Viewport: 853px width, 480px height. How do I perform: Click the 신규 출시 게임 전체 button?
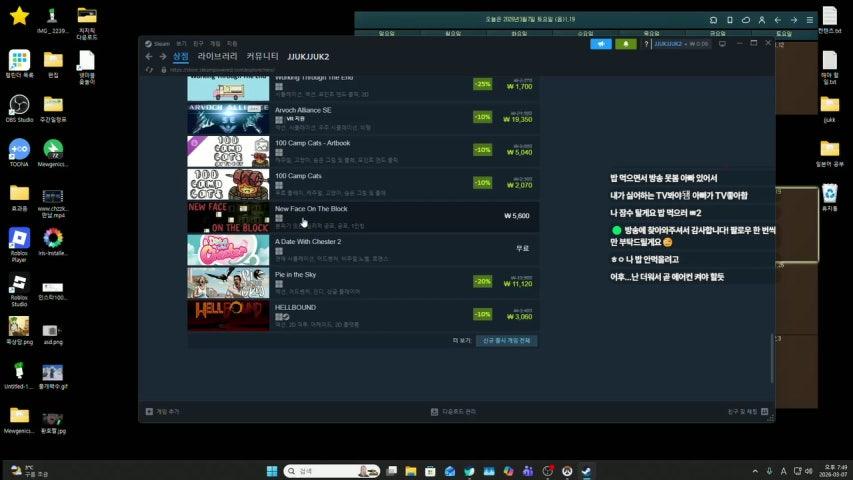pyautogui.click(x=506, y=341)
